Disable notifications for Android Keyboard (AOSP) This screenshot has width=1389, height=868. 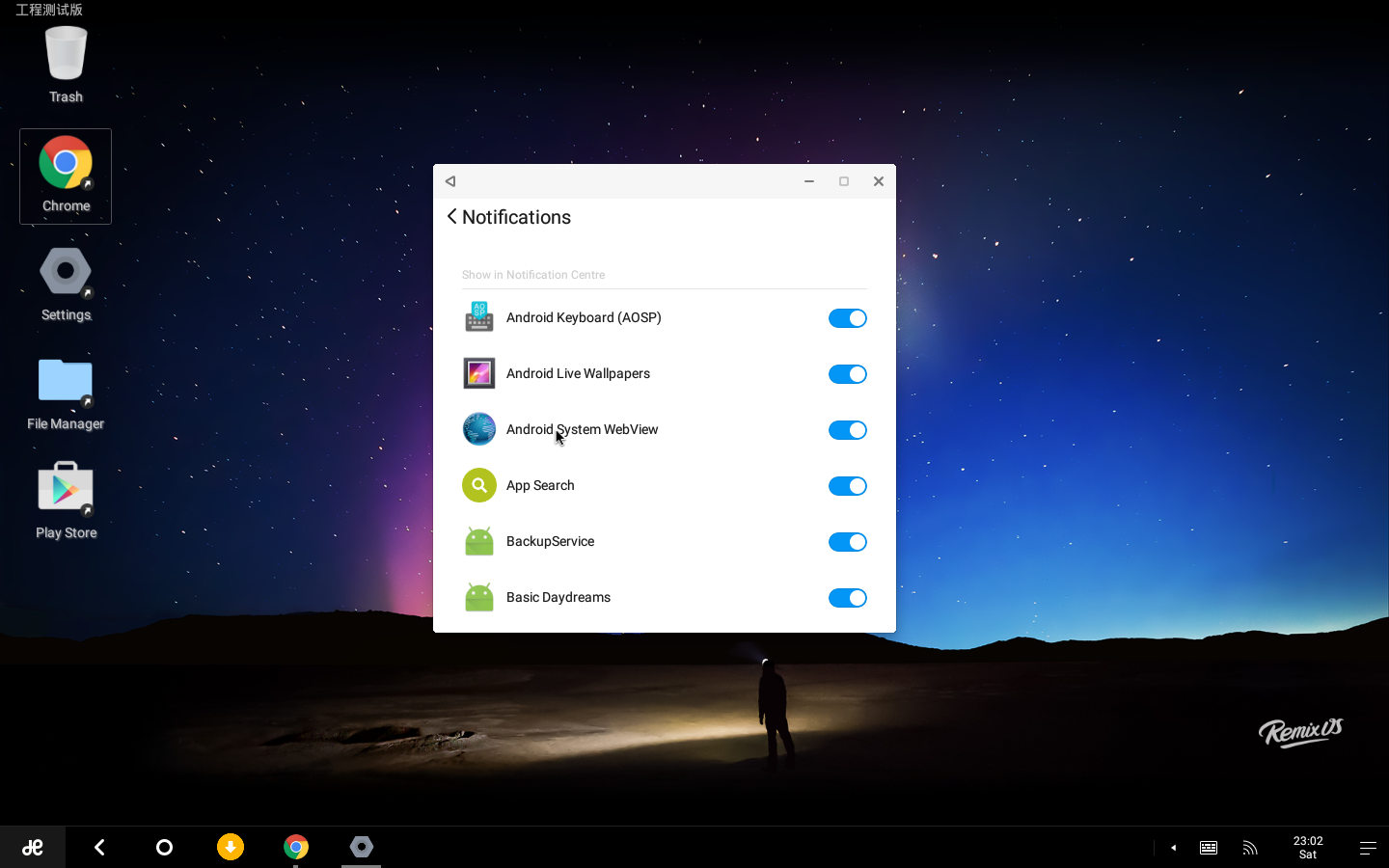848,318
